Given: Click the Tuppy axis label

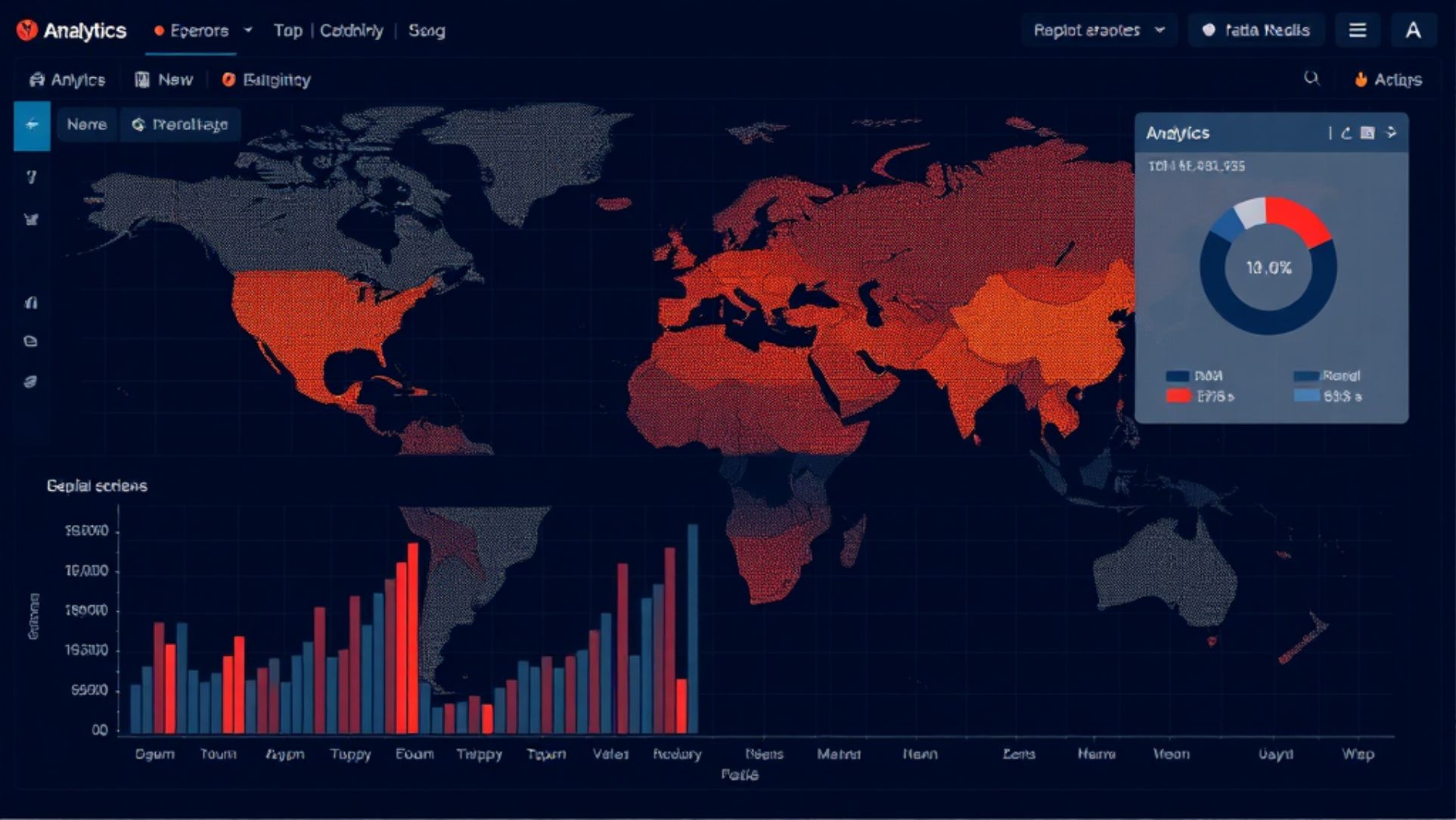Looking at the screenshot, I should [350, 754].
